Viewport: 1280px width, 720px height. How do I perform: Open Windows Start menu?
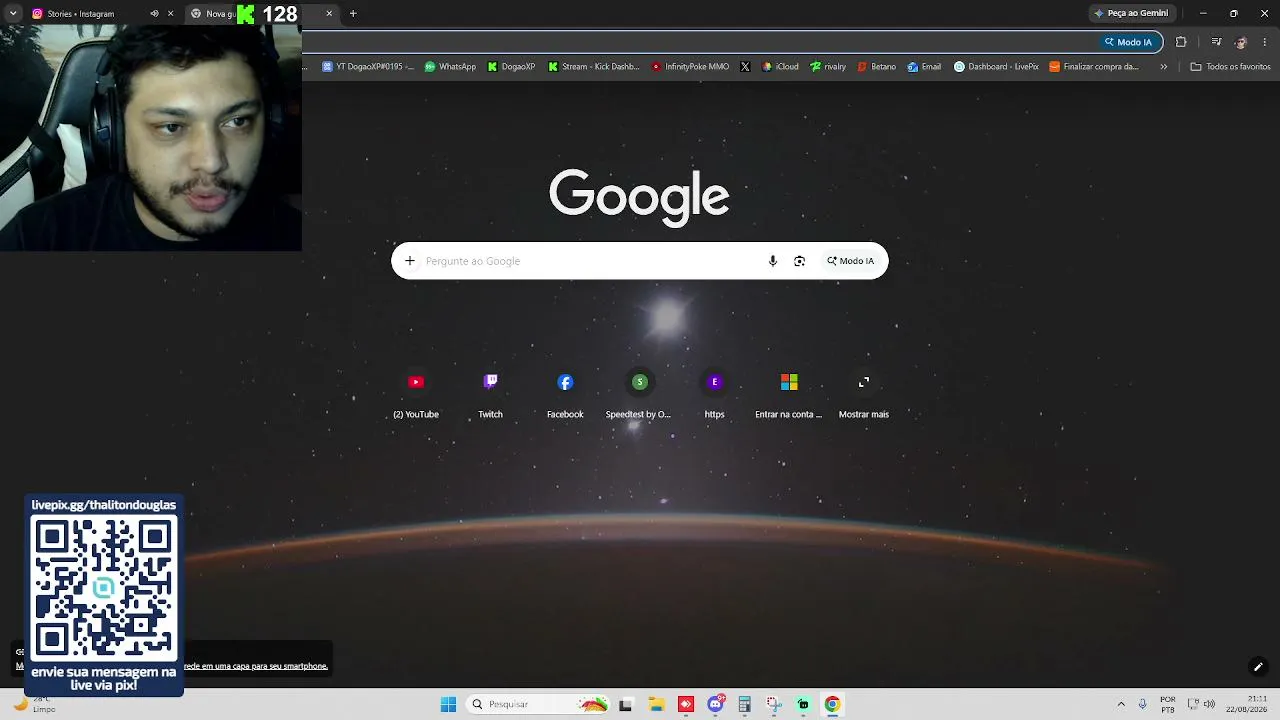[x=448, y=704]
